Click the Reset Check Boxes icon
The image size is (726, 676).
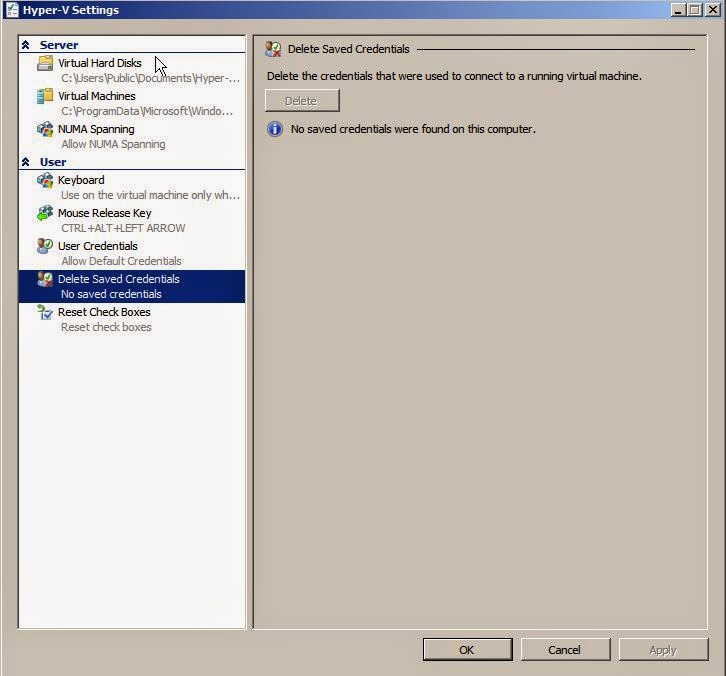(45, 312)
